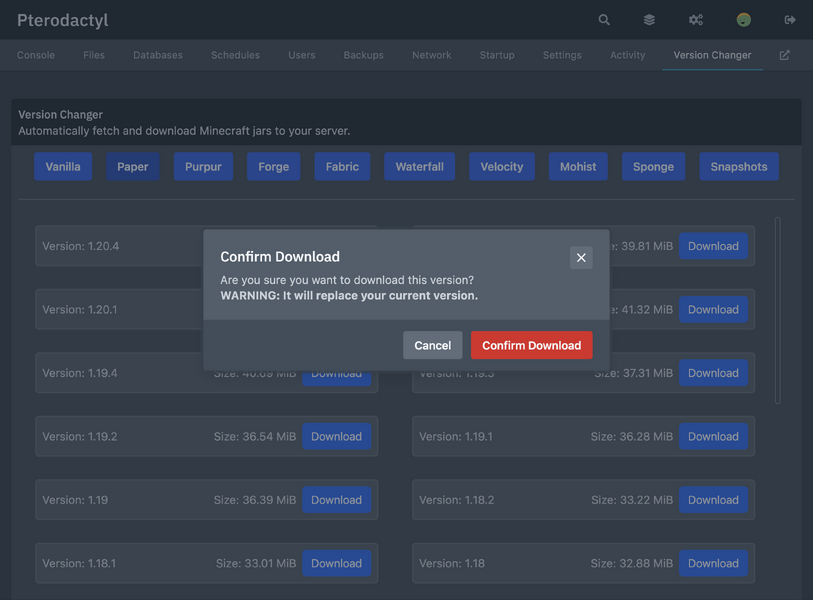The image size is (813, 600).
Task: Open the Files tab
Action: [94, 55]
